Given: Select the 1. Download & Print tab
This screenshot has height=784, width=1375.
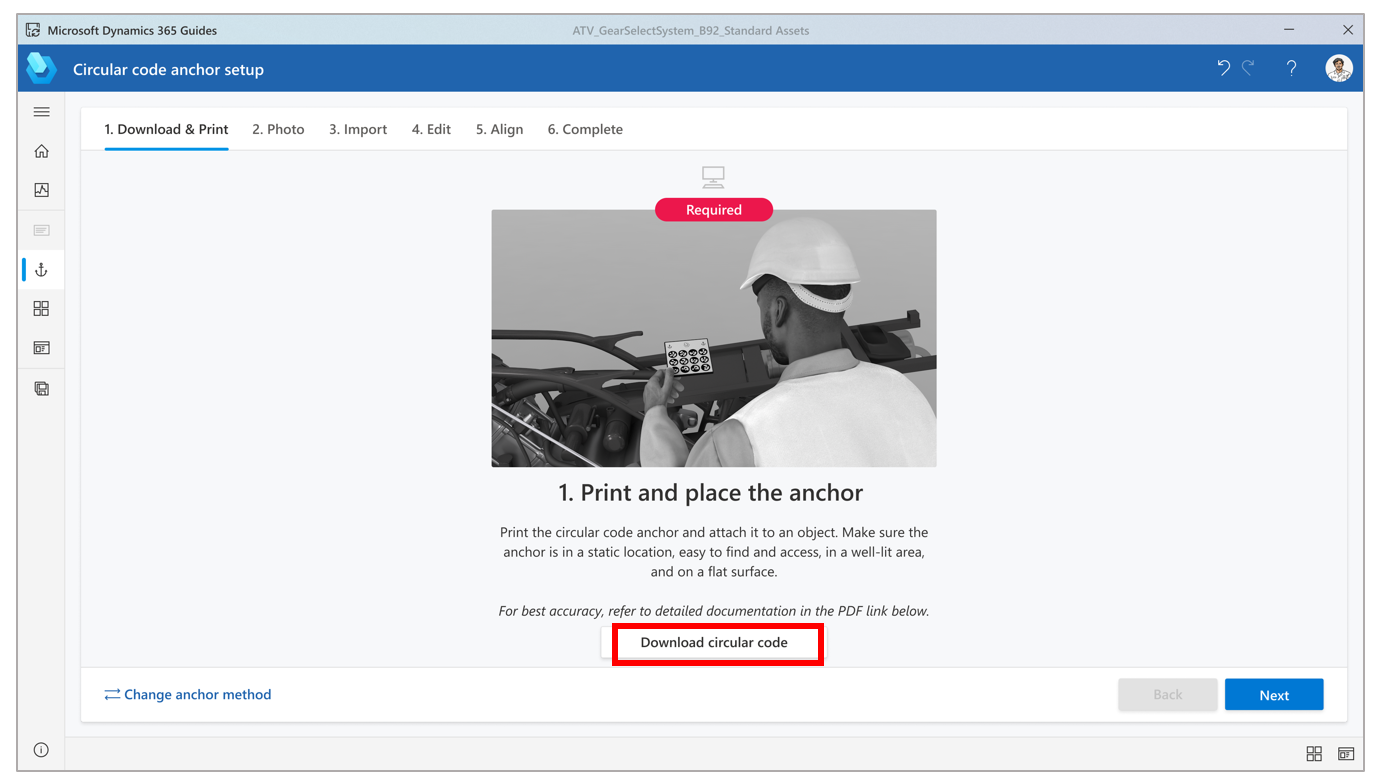Looking at the screenshot, I should 166,129.
